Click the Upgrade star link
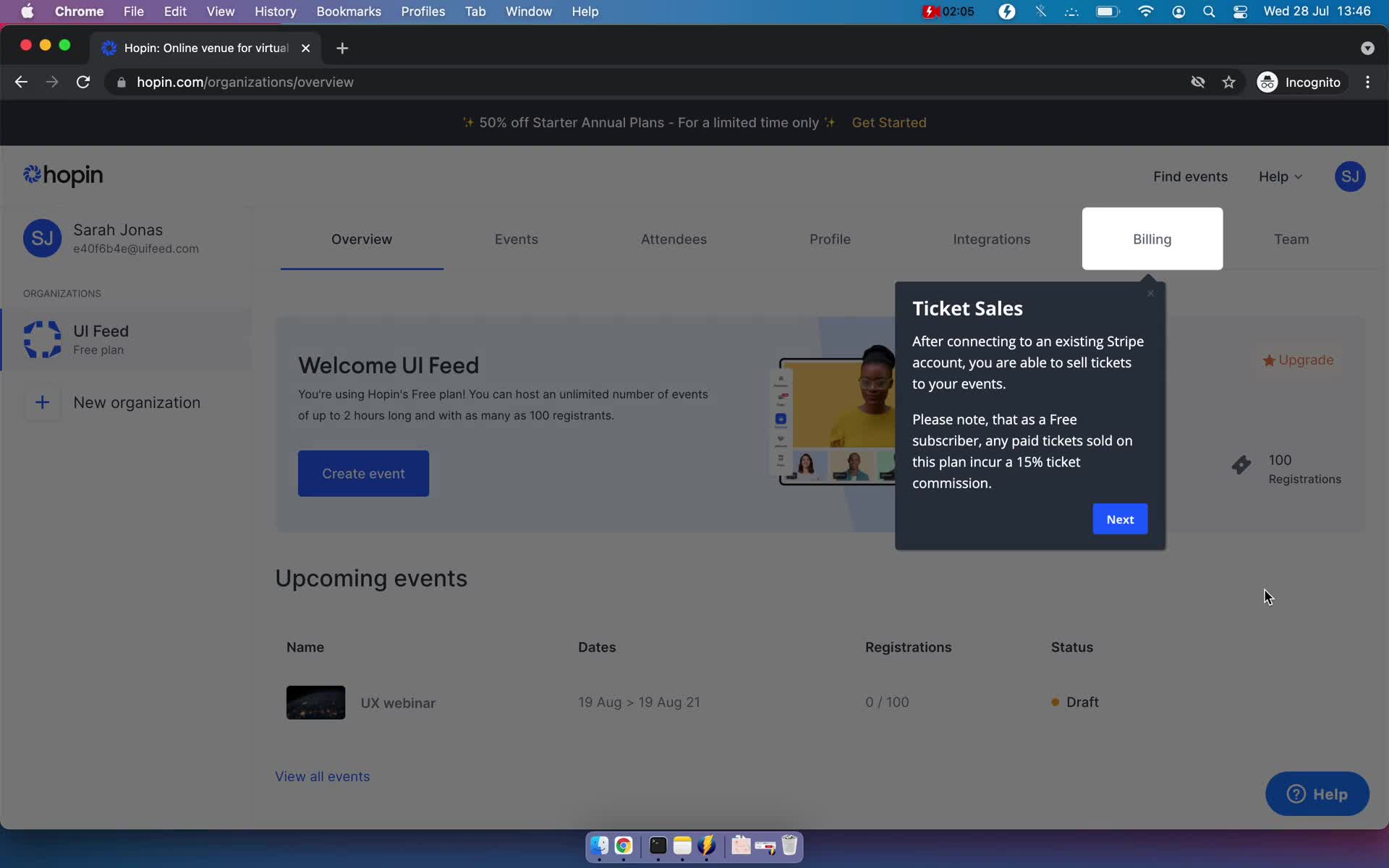Screen dimensions: 1389x868 click(x=1298, y=360)
